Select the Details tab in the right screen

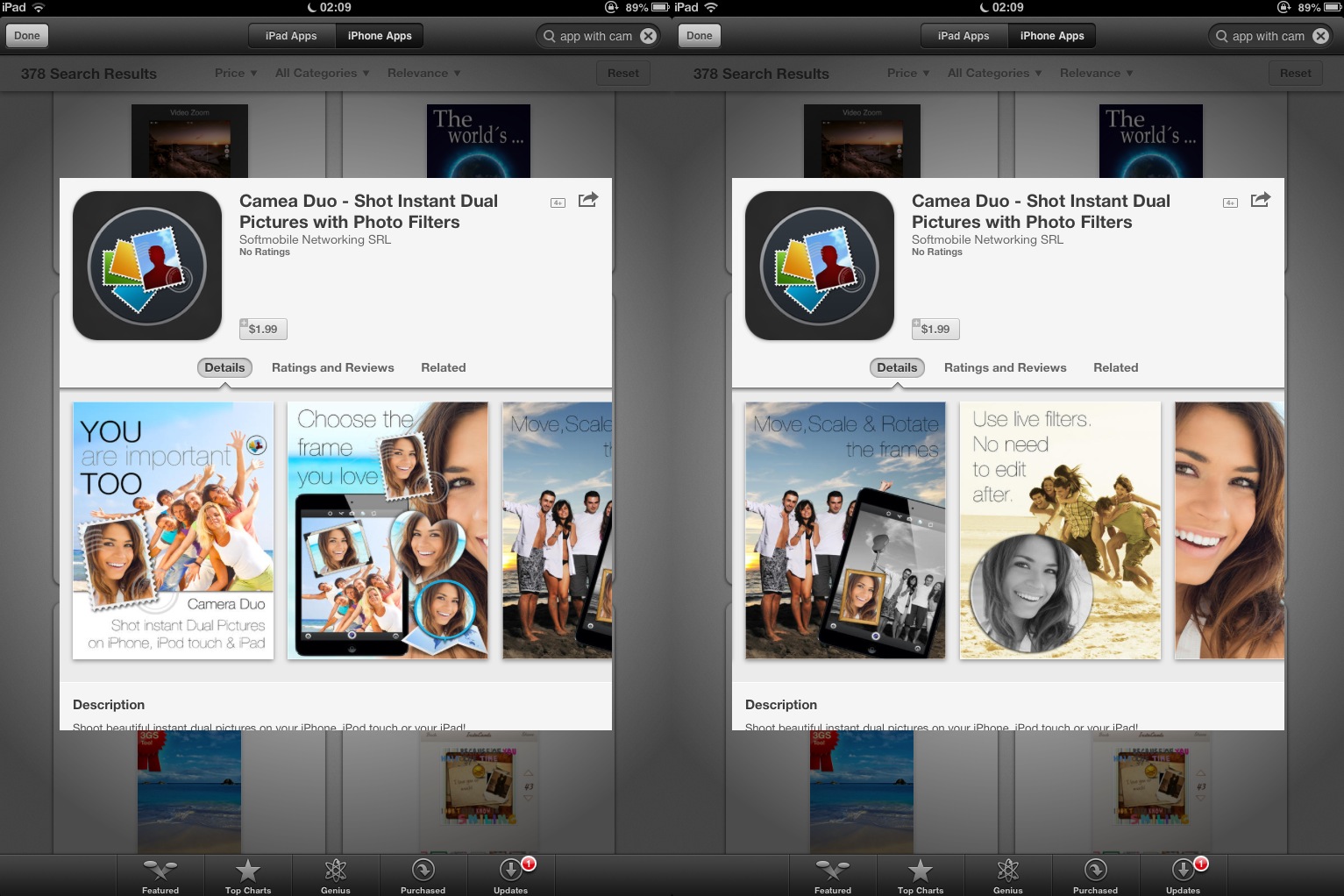tap(897, 367)
